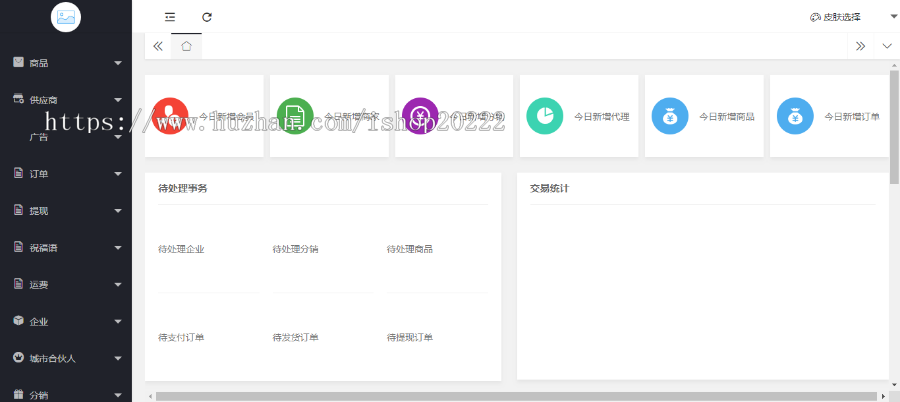Click the horizontal scrollbar right arrow
Viewport: 900px width, 402px height.
[884, 397]
